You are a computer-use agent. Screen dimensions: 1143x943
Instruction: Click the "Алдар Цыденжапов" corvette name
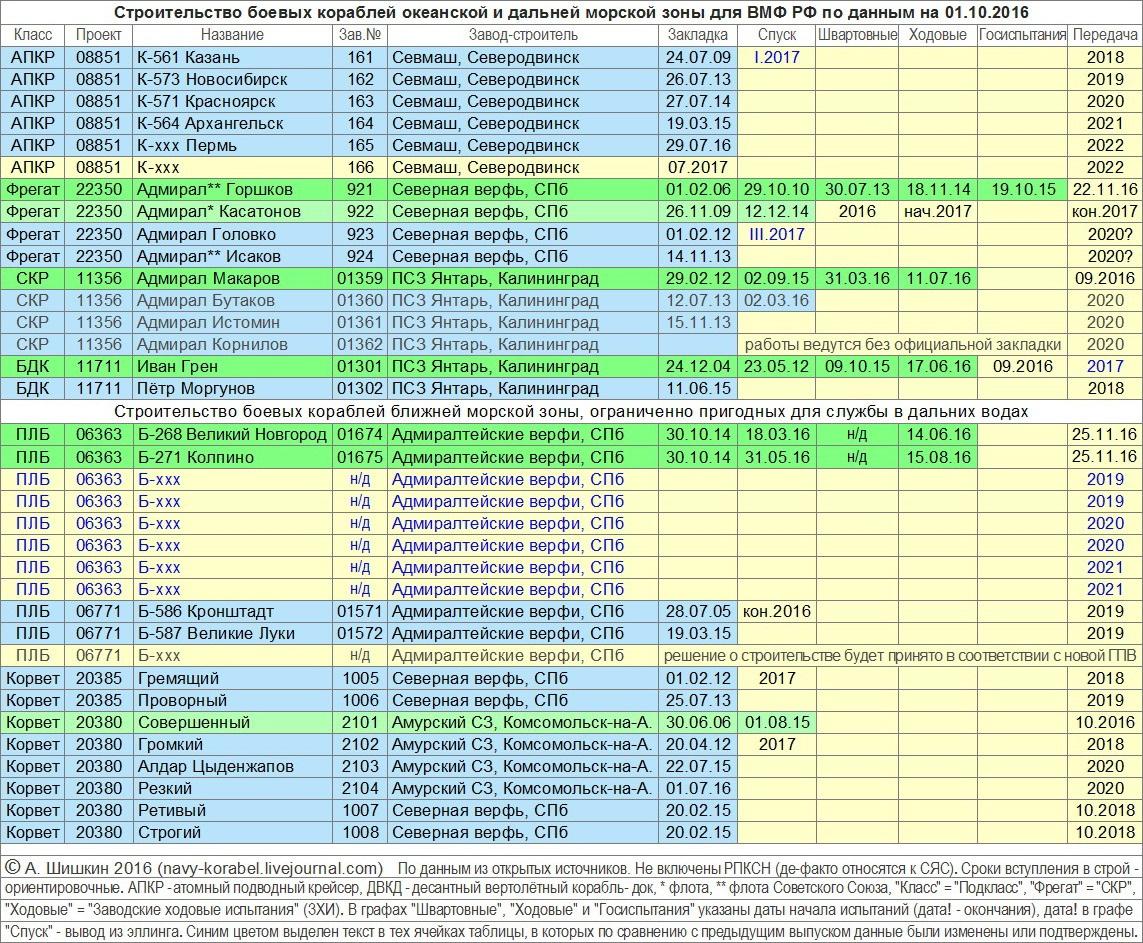click(215, 766)
